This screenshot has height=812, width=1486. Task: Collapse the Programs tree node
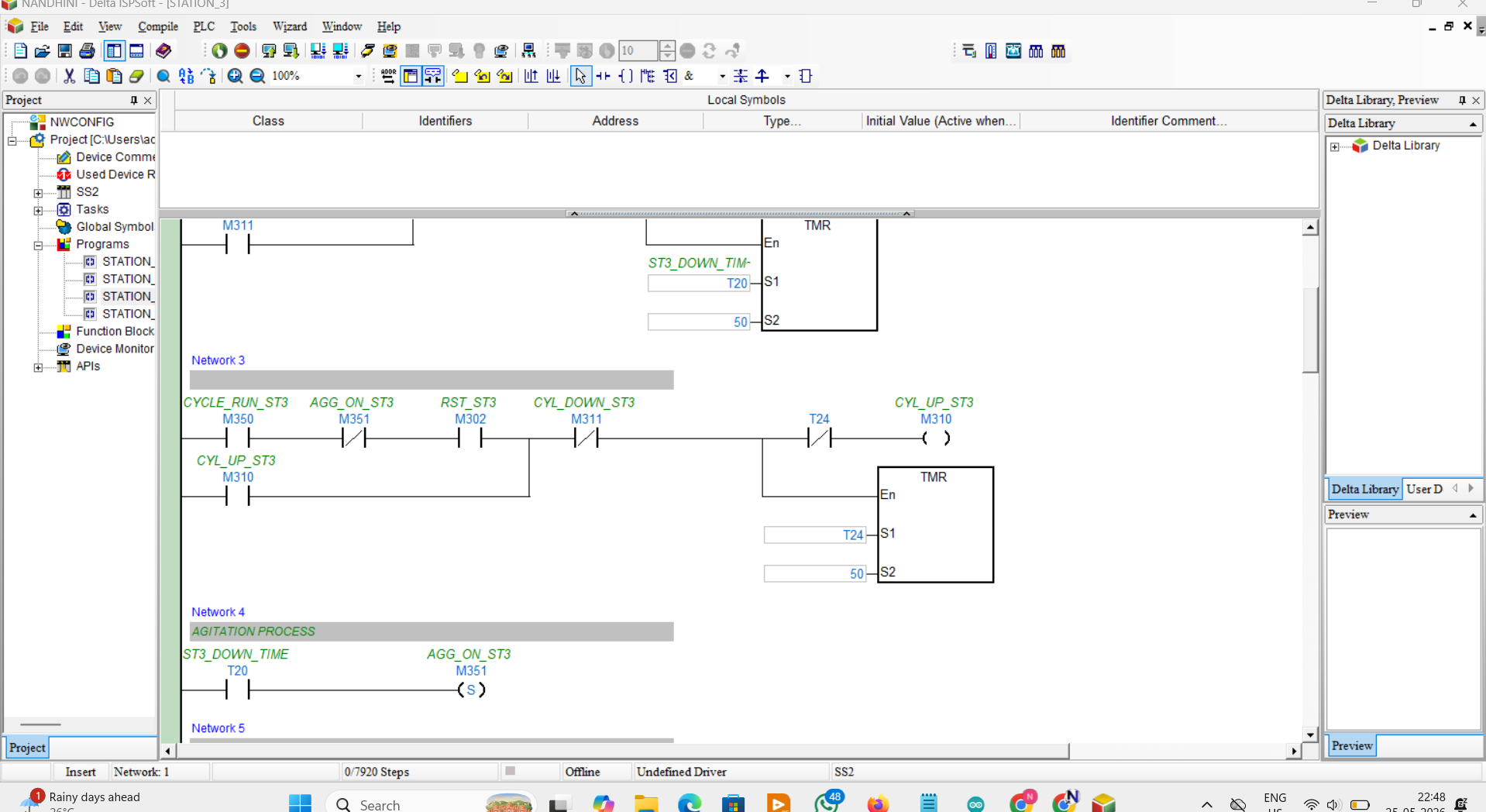[x=38, y=245]
